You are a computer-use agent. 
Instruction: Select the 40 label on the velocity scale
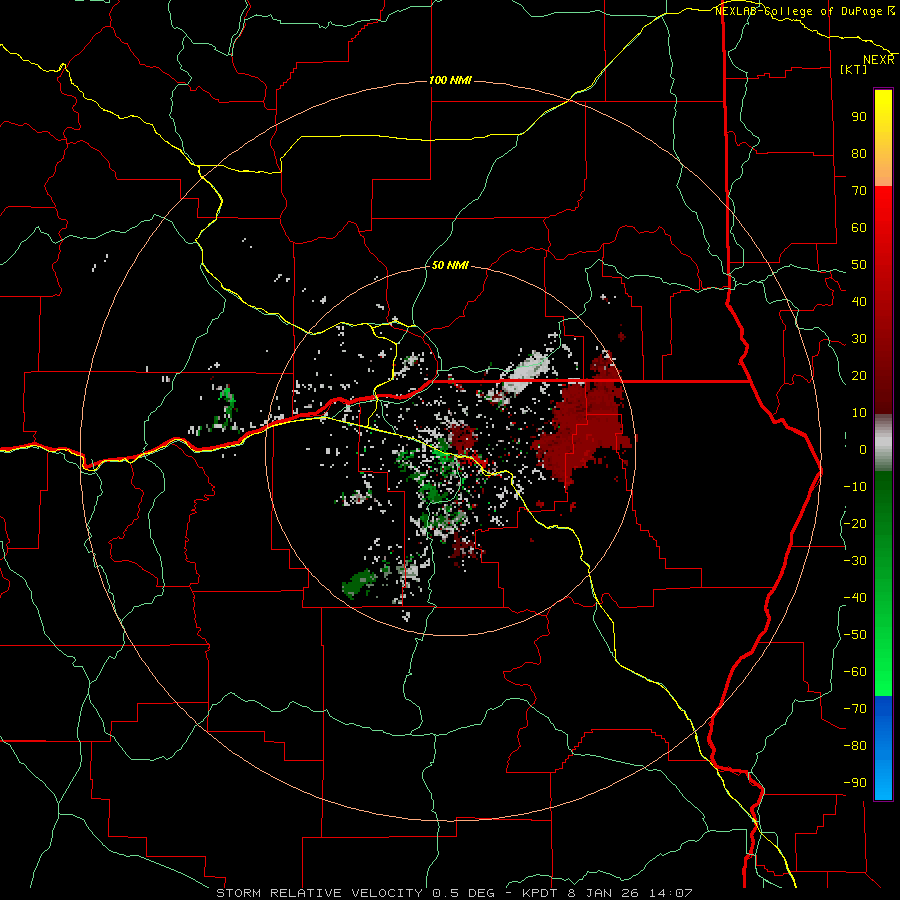pyautogui.click(x=859, y=301)
